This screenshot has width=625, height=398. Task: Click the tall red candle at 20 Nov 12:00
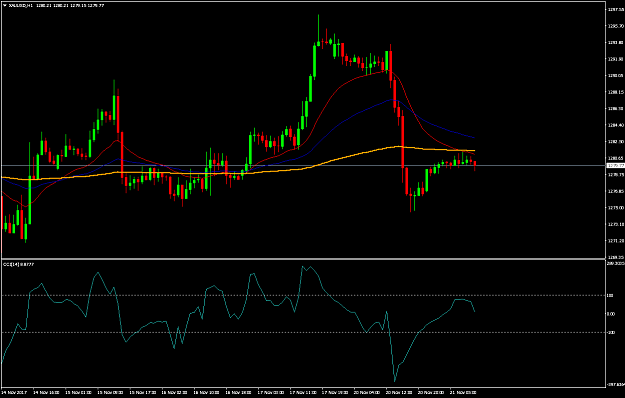click(403, 141)
